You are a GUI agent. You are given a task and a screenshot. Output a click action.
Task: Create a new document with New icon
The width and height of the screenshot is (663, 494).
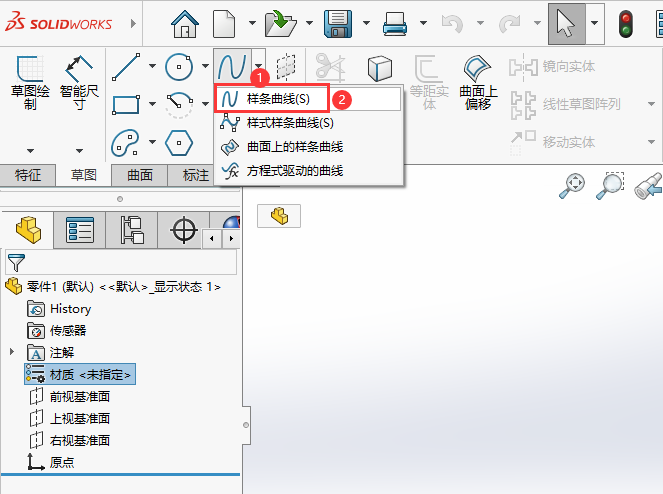[224, 24]
